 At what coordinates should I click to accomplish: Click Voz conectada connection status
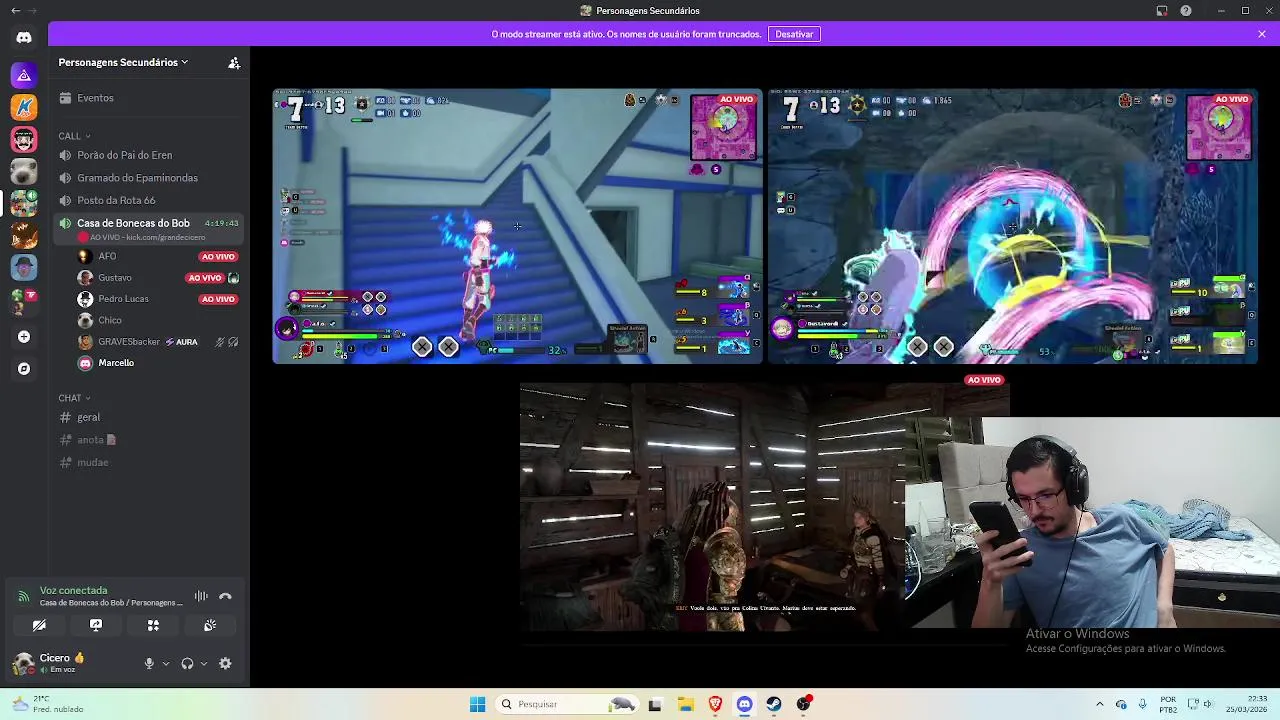[x=73, y=590]
